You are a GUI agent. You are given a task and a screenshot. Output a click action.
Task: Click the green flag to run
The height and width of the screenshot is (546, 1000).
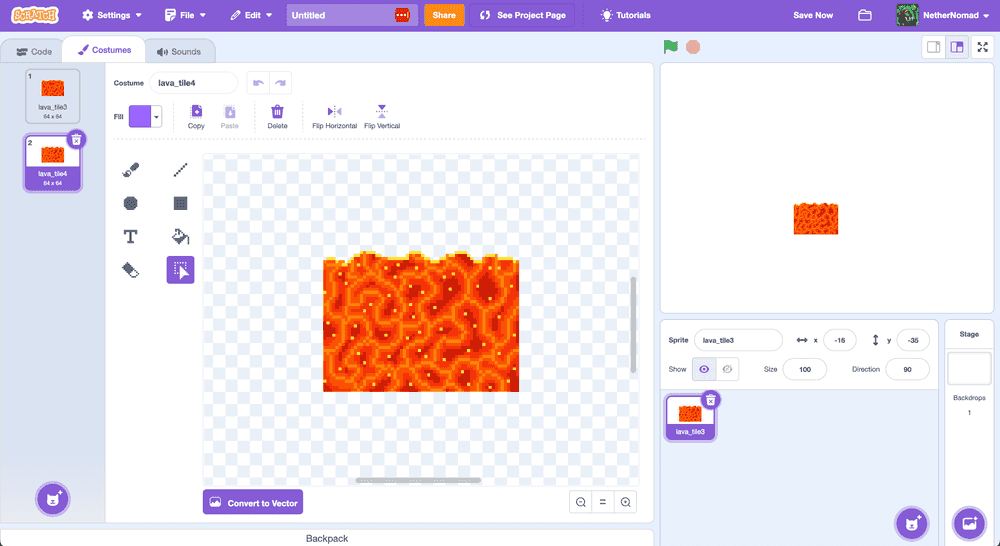click(x=671, y=47)
